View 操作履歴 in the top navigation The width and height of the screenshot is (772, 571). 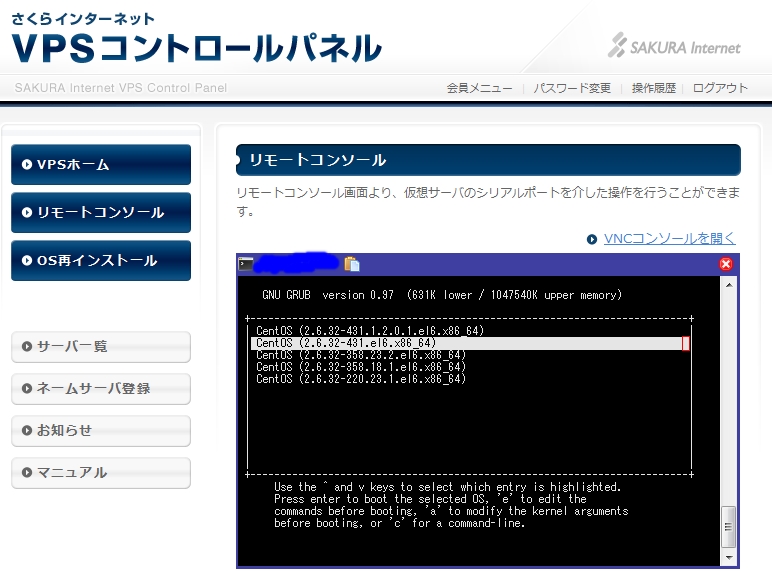click(654, 88)
